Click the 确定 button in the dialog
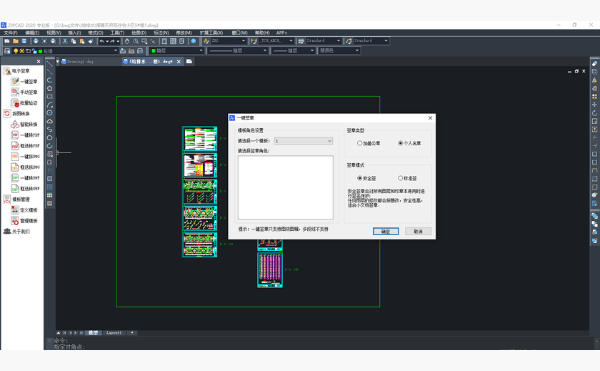Viewport: 600px width, 371px height. click(386, 231)
